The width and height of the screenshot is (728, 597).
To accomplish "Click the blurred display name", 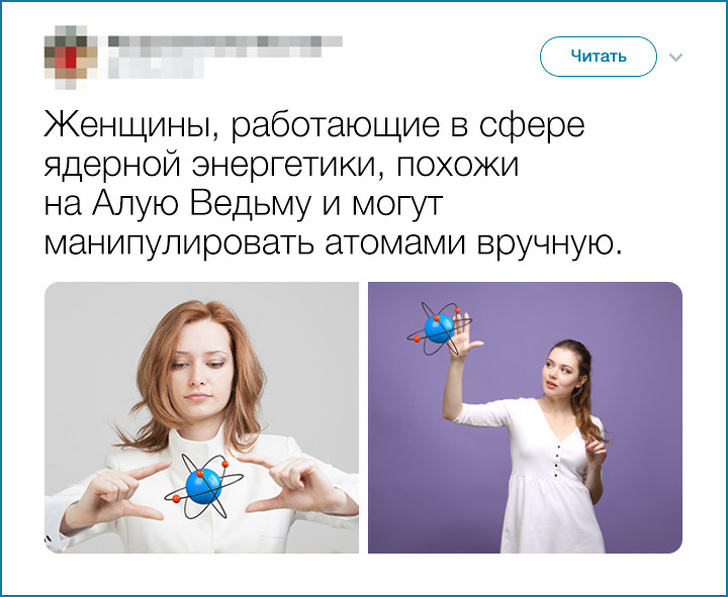I will click(225, 41).
